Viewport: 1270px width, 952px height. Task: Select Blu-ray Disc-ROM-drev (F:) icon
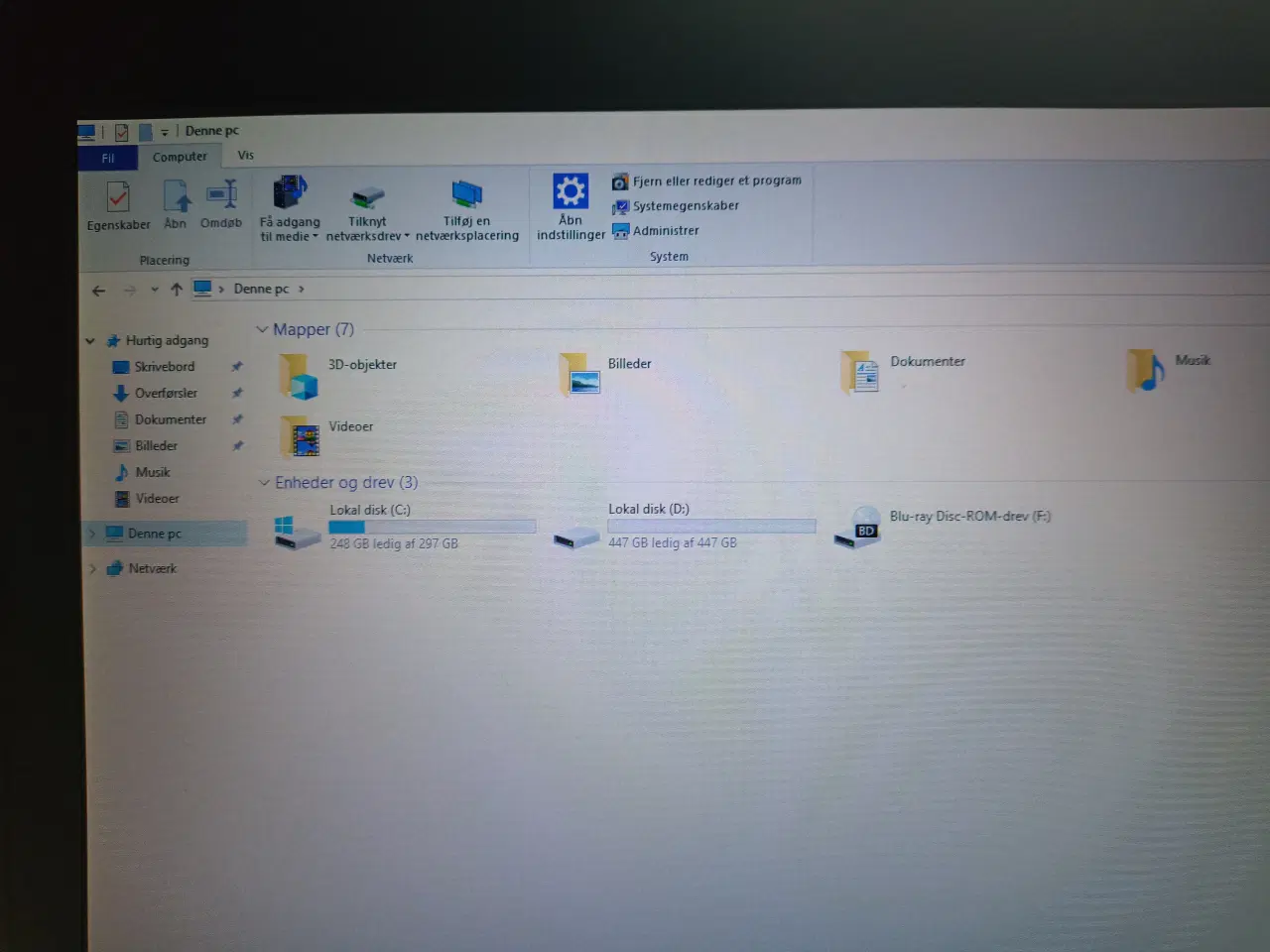click(x=857, y=527)
